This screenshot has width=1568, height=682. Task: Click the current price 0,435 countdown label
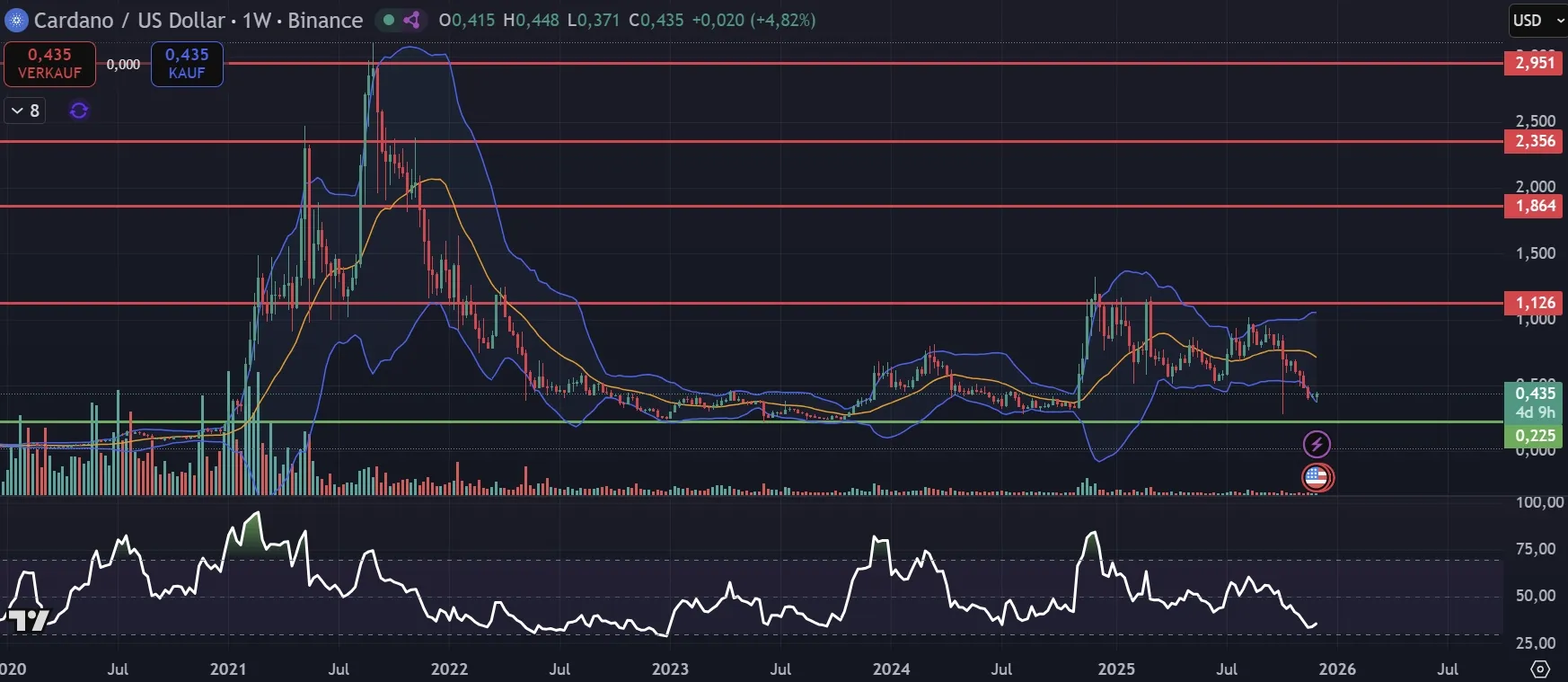coord(1535,403)
